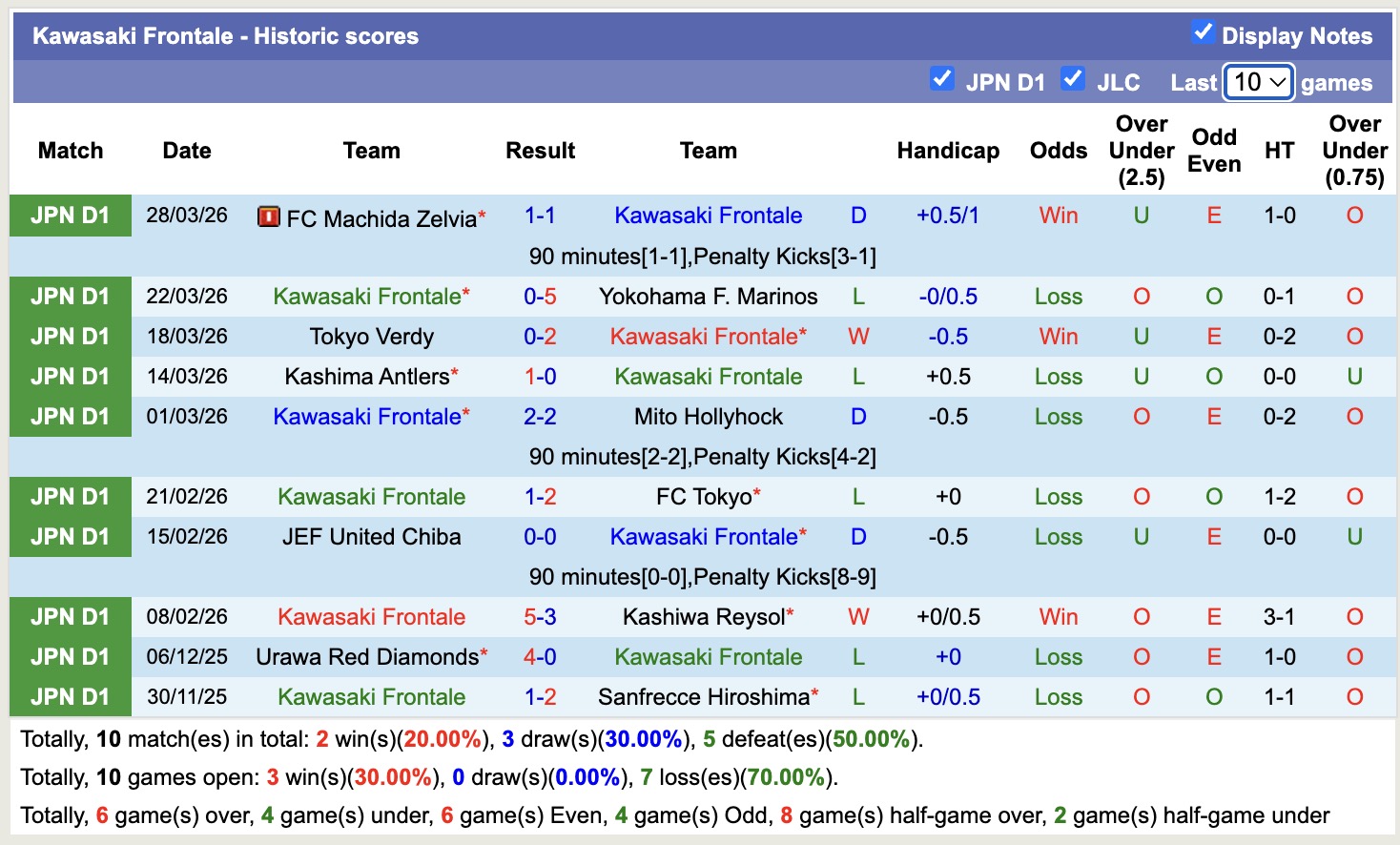
Task: Select JEF United Chiba link
Action: pyautogui.click(x=371, y=536)
